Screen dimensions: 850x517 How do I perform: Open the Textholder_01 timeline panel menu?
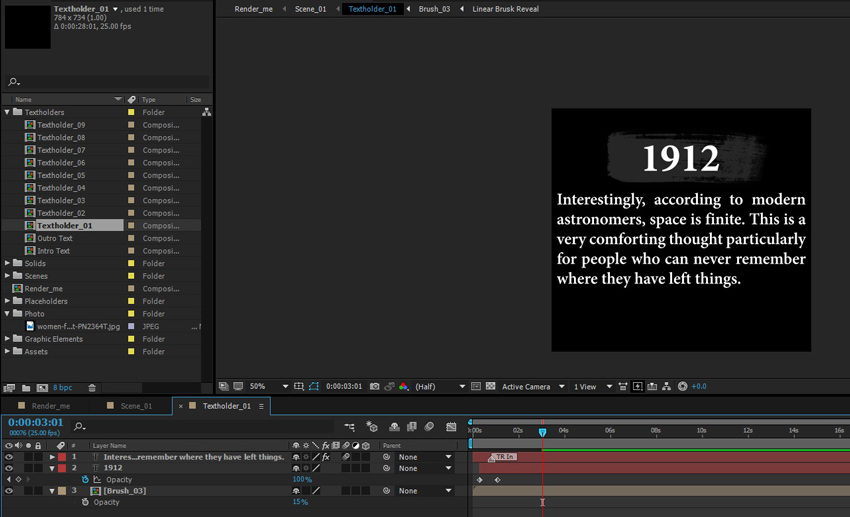[x=261, y=406]
